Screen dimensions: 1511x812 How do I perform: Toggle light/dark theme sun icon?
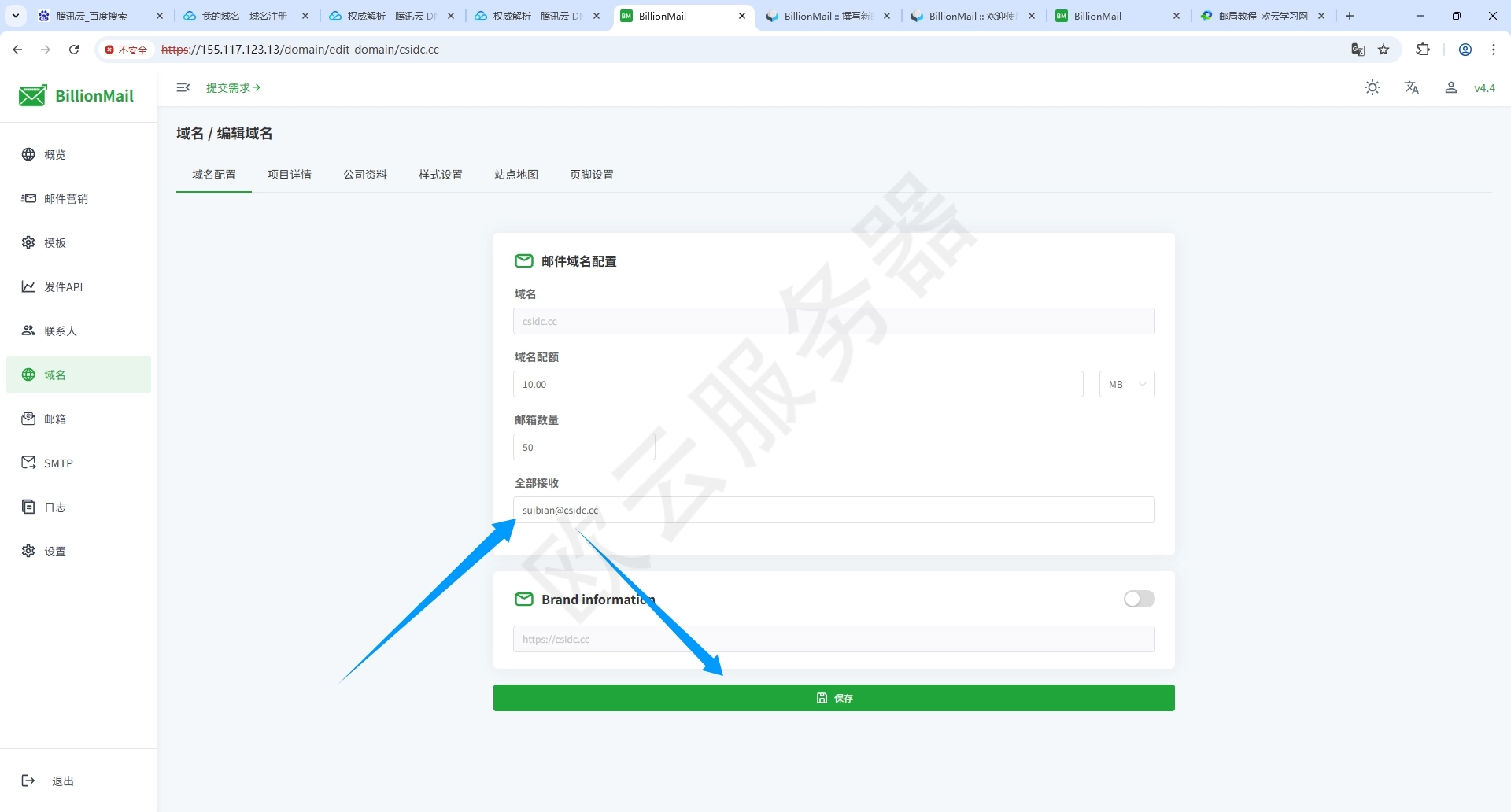1372,88
